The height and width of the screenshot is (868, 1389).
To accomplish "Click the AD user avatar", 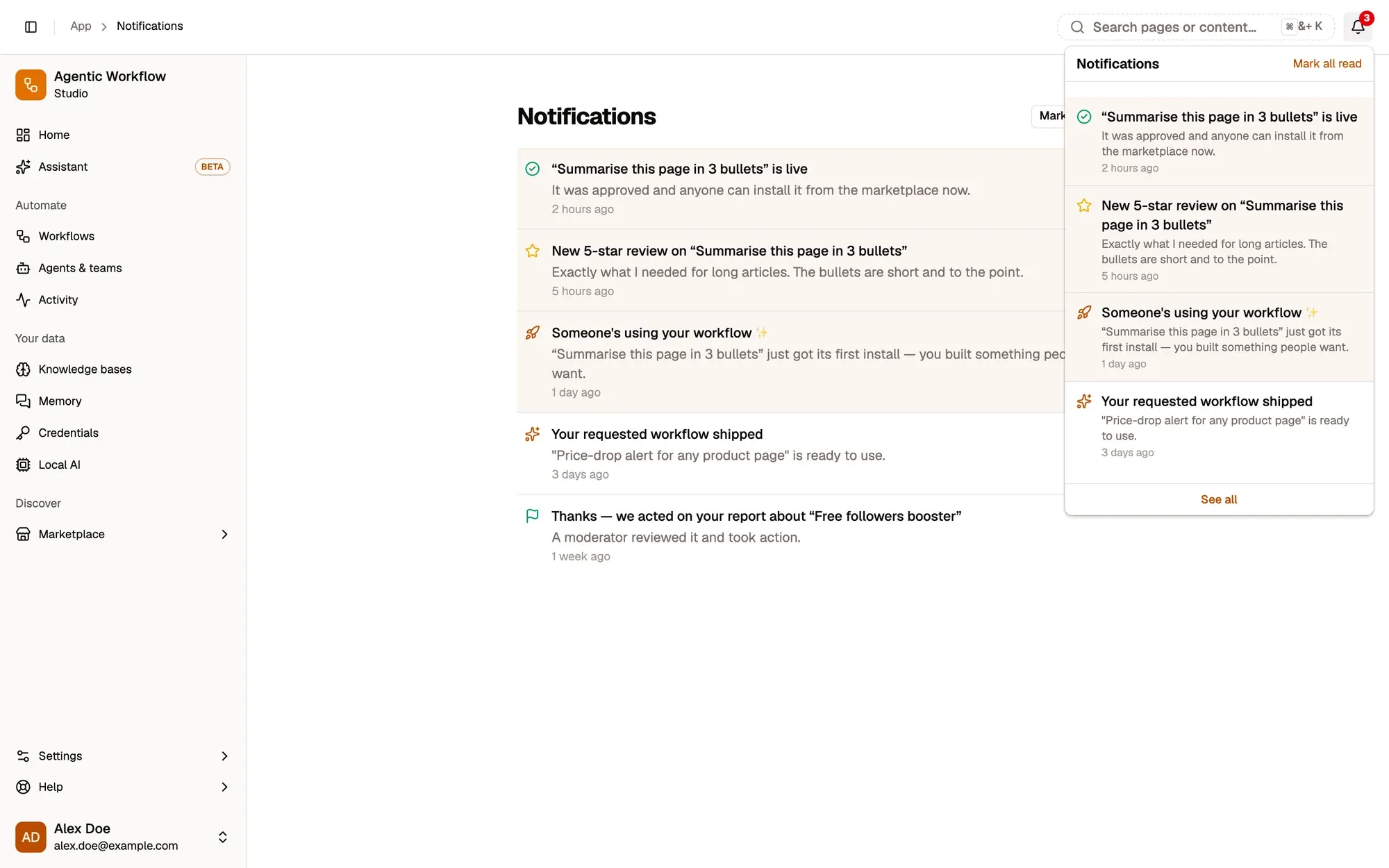I will (31, 837).
